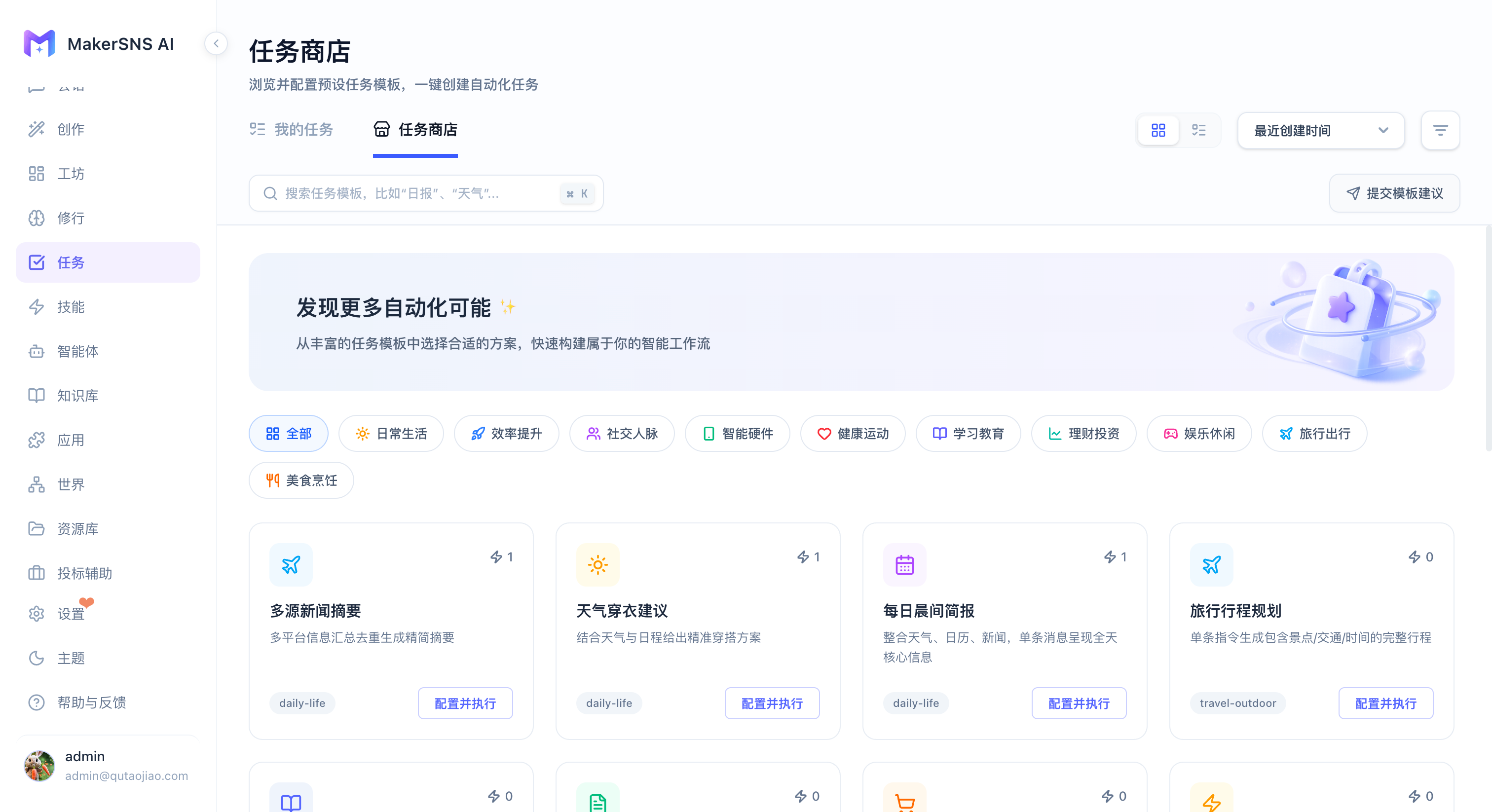Select the 全部 category filter
The height and width of the screenshot is (812, 1492).
pyautogui.click(x=289, y=434)
